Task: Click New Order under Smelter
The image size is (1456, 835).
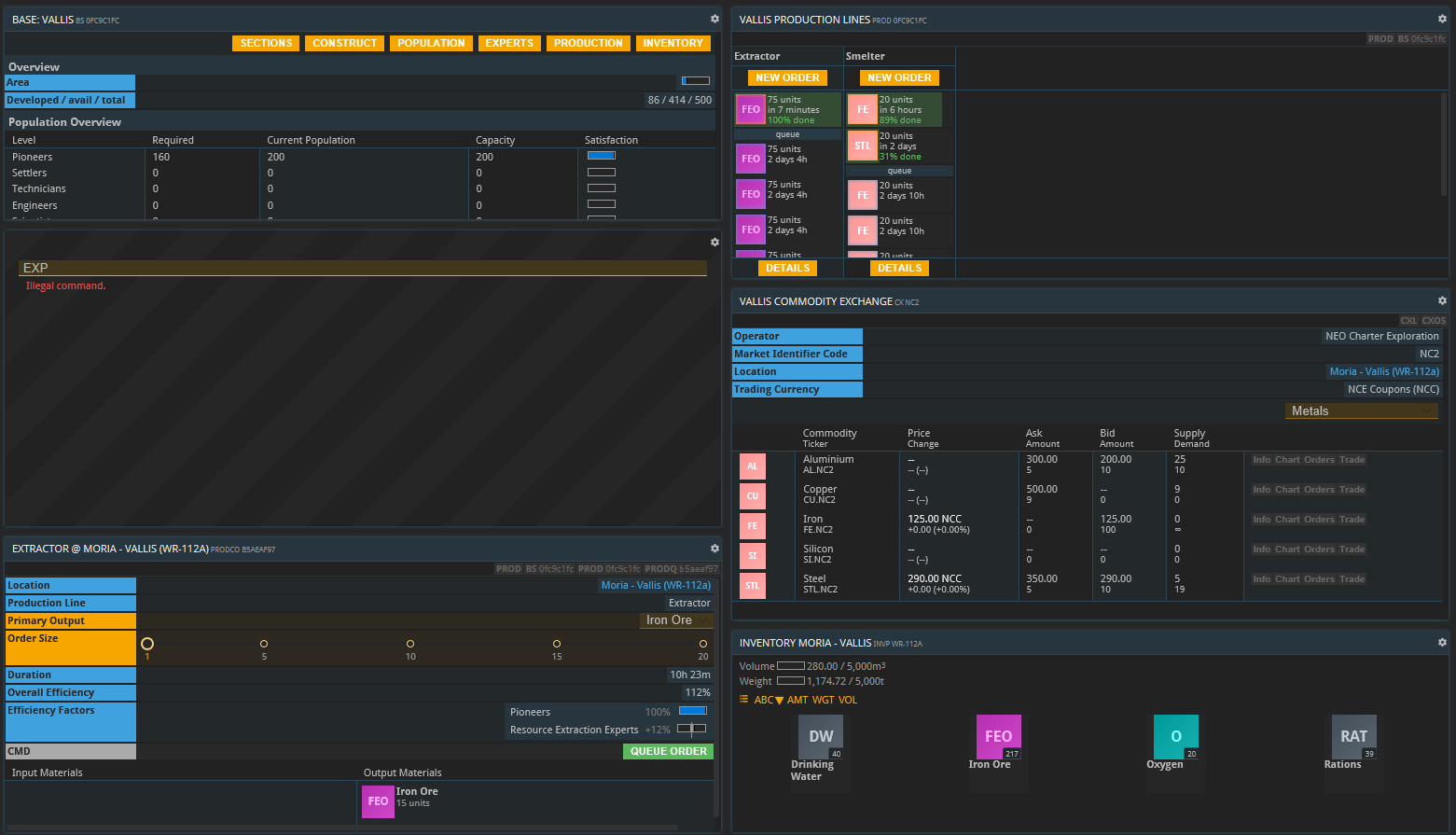Action: 899,77
